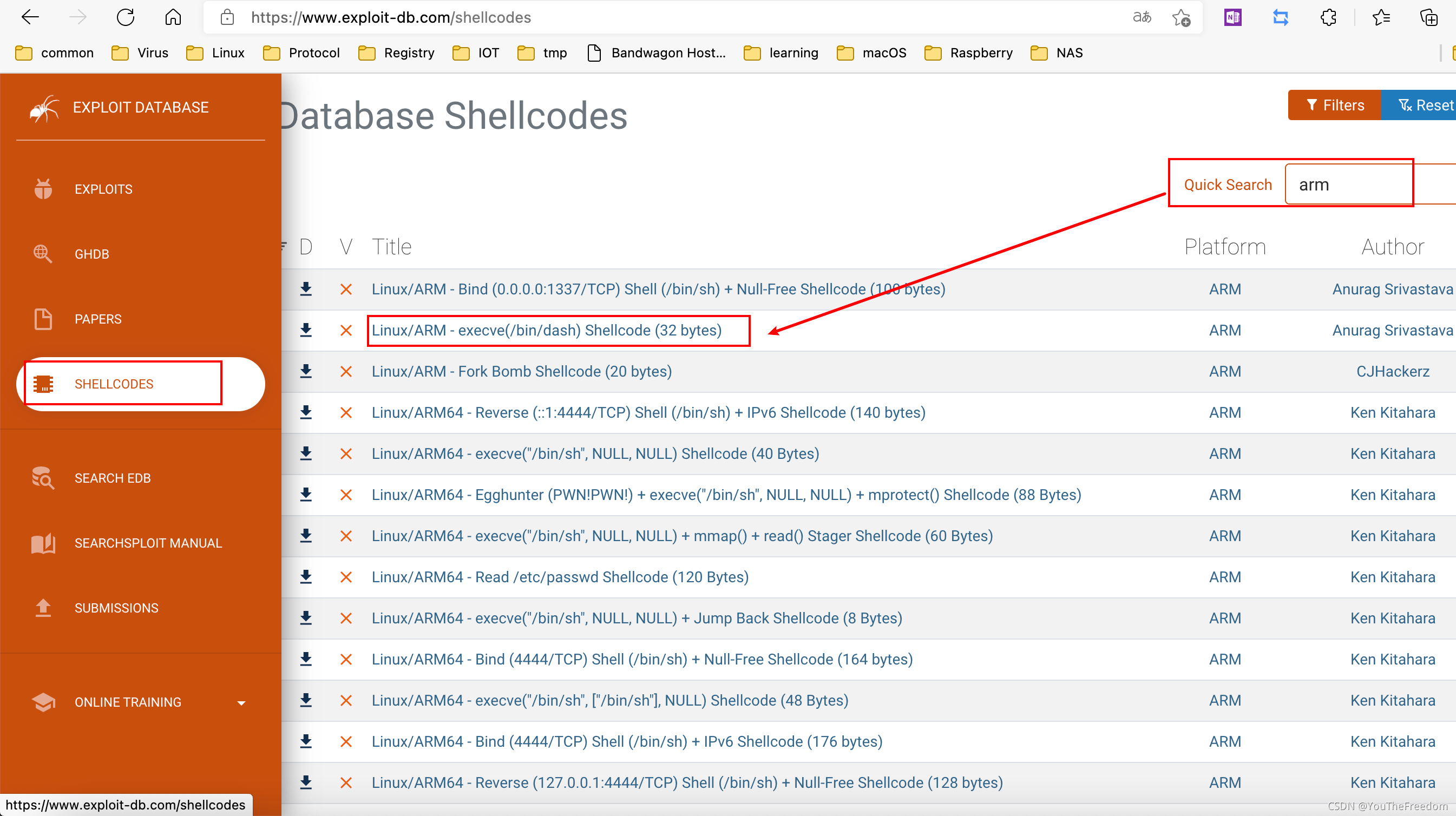Open Linux/ARM execve(/bin/dash) Shellcode link

[546, 331]
